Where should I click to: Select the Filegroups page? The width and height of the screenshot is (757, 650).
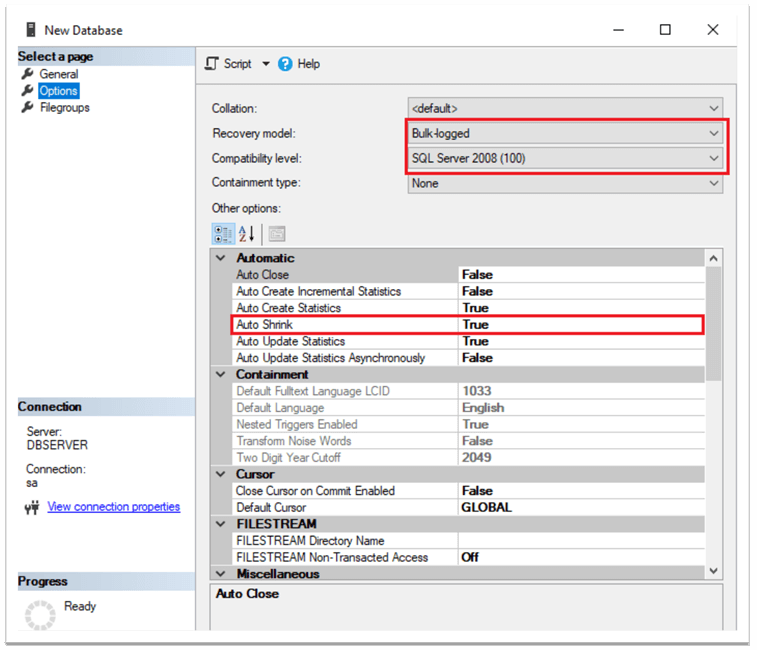[65, 107]
